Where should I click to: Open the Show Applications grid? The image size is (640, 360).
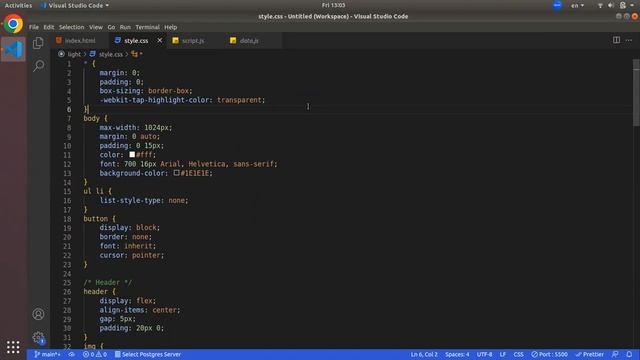click(x=13, y=347)
